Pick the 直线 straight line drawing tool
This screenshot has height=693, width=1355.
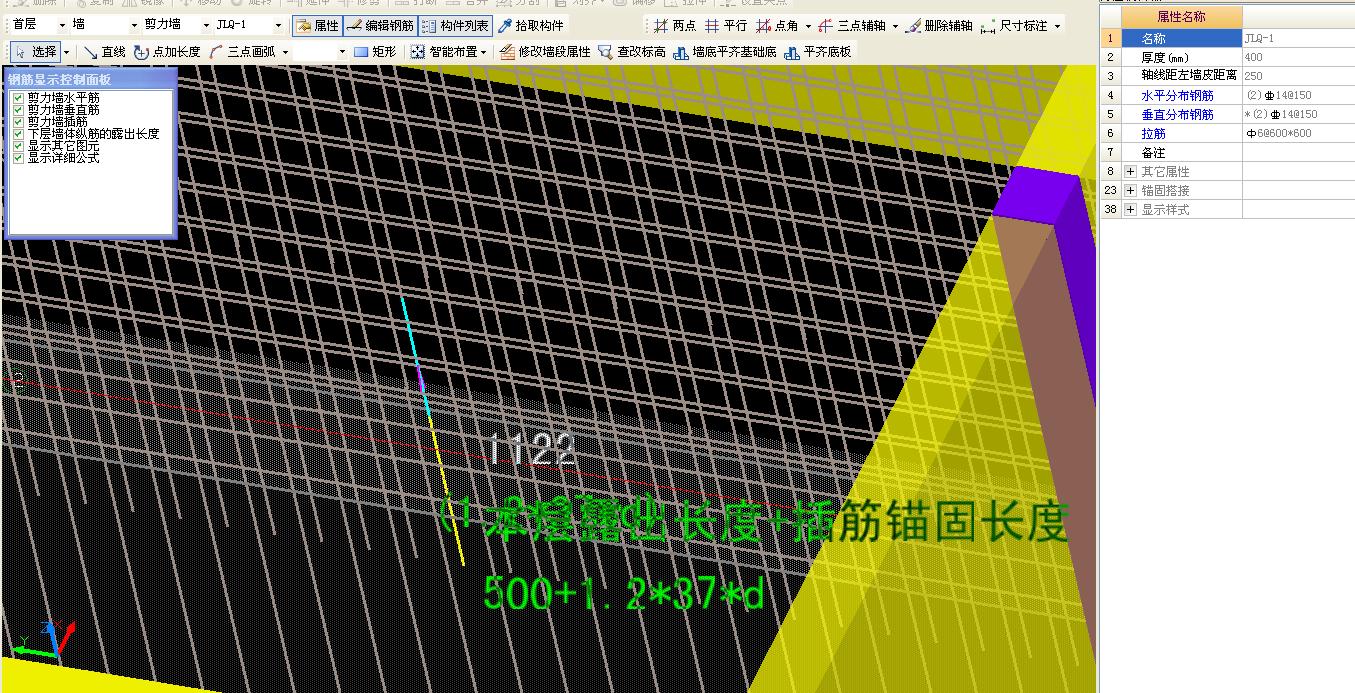105,51
